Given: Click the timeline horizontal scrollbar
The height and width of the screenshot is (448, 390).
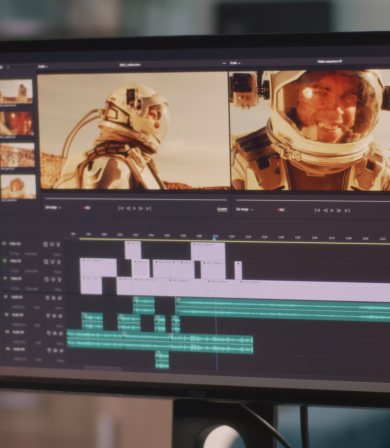Looking at the screenshot, I should (x=103, y=368).
